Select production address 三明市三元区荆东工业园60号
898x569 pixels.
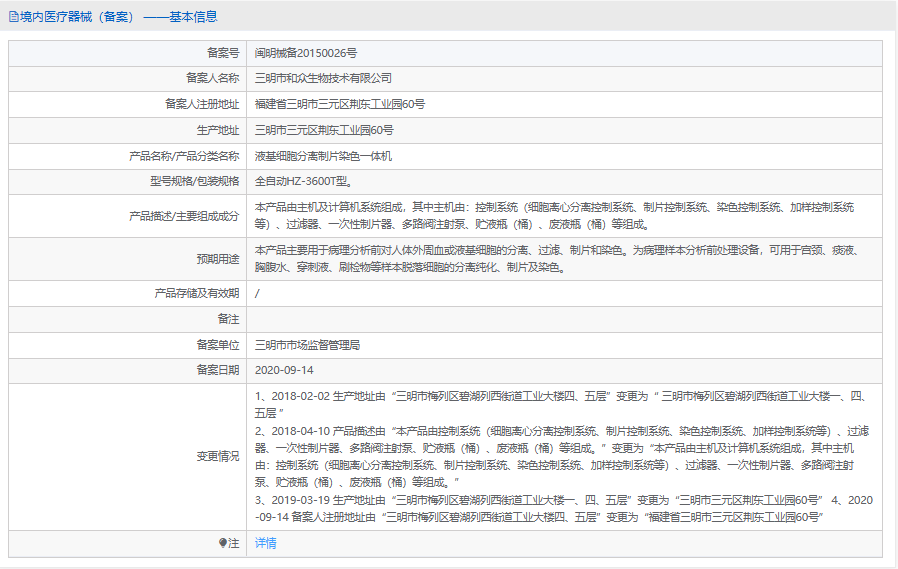click(x=324, y=131)
